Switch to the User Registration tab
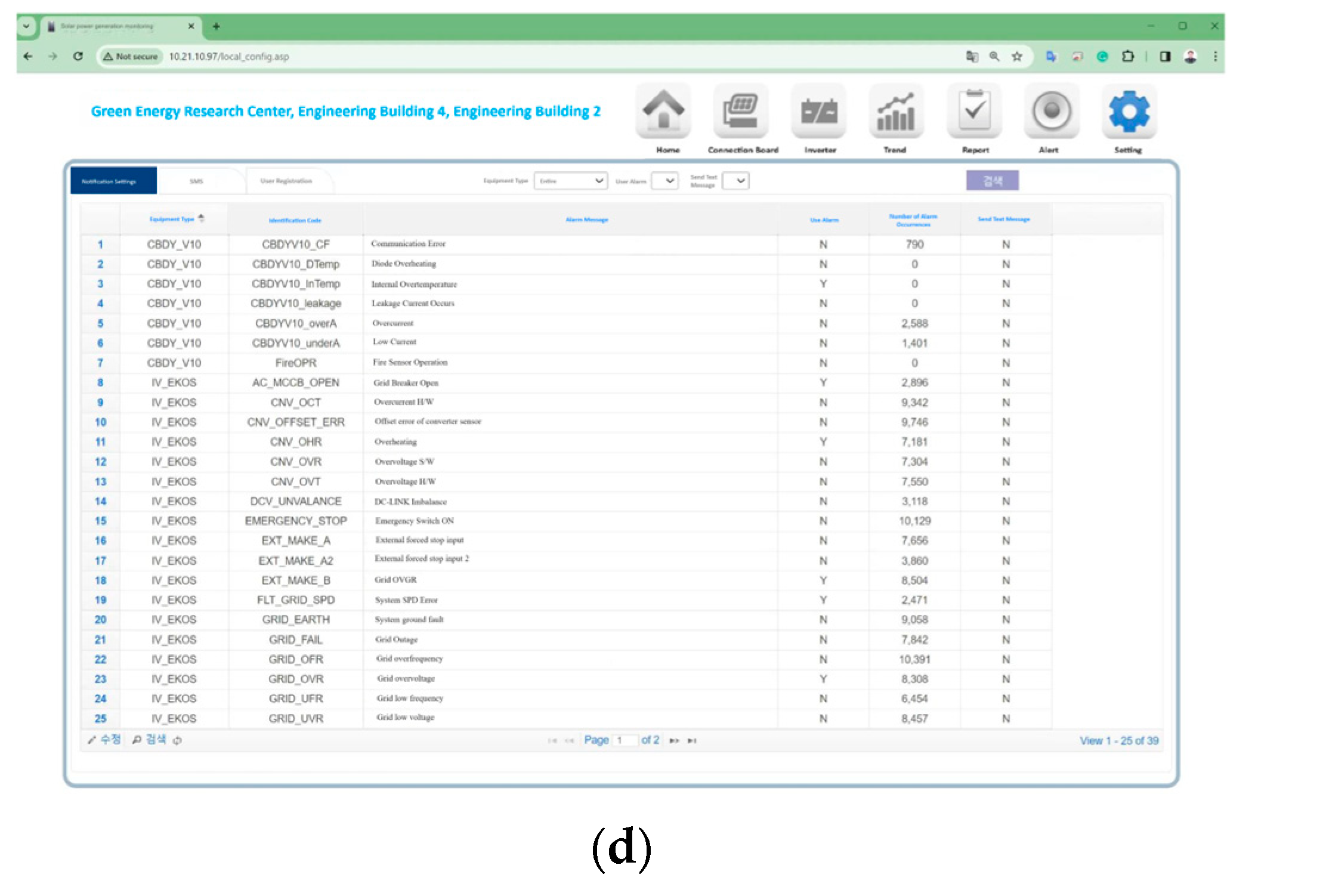This screenshot has height=896, width=1317. (x=286, y=181)
